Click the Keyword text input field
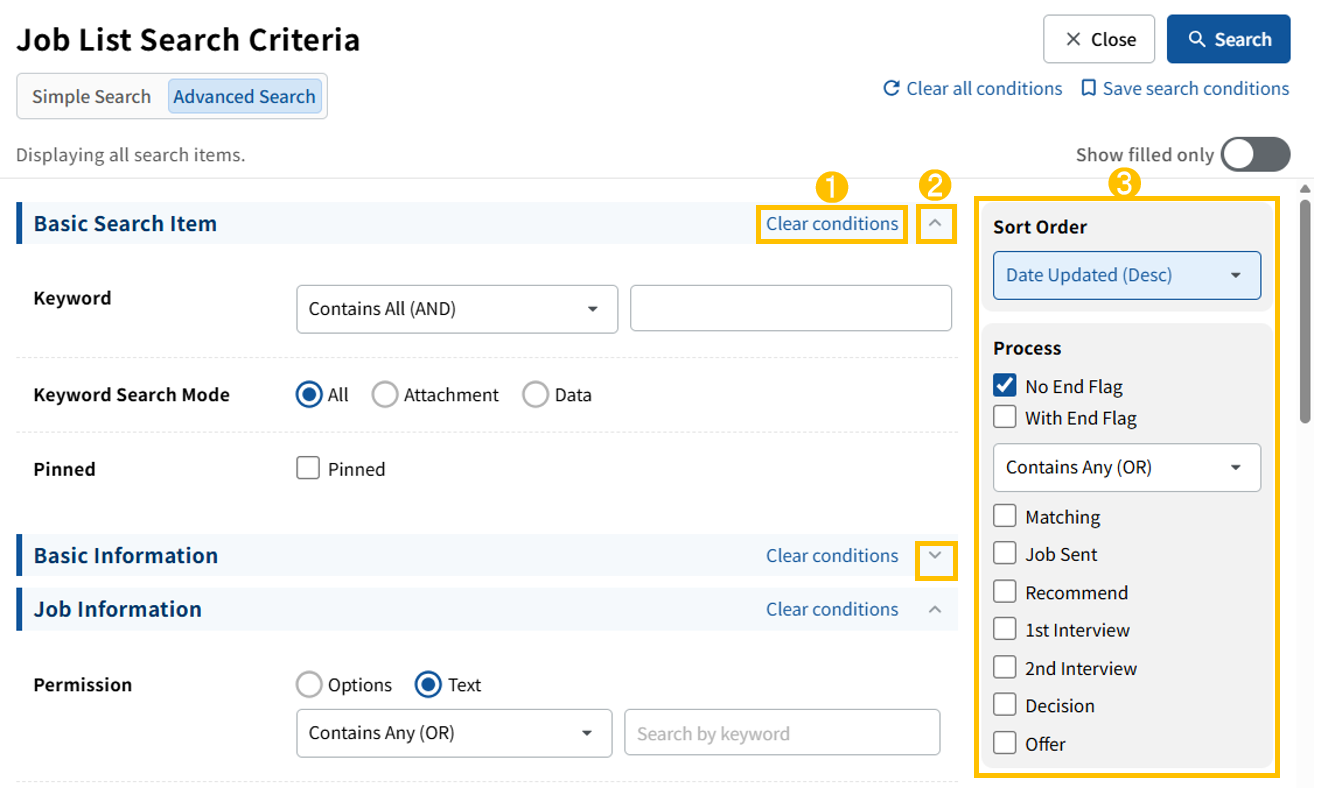The height and width of the screenshot is (799, 1317). [x=790, y=309]
